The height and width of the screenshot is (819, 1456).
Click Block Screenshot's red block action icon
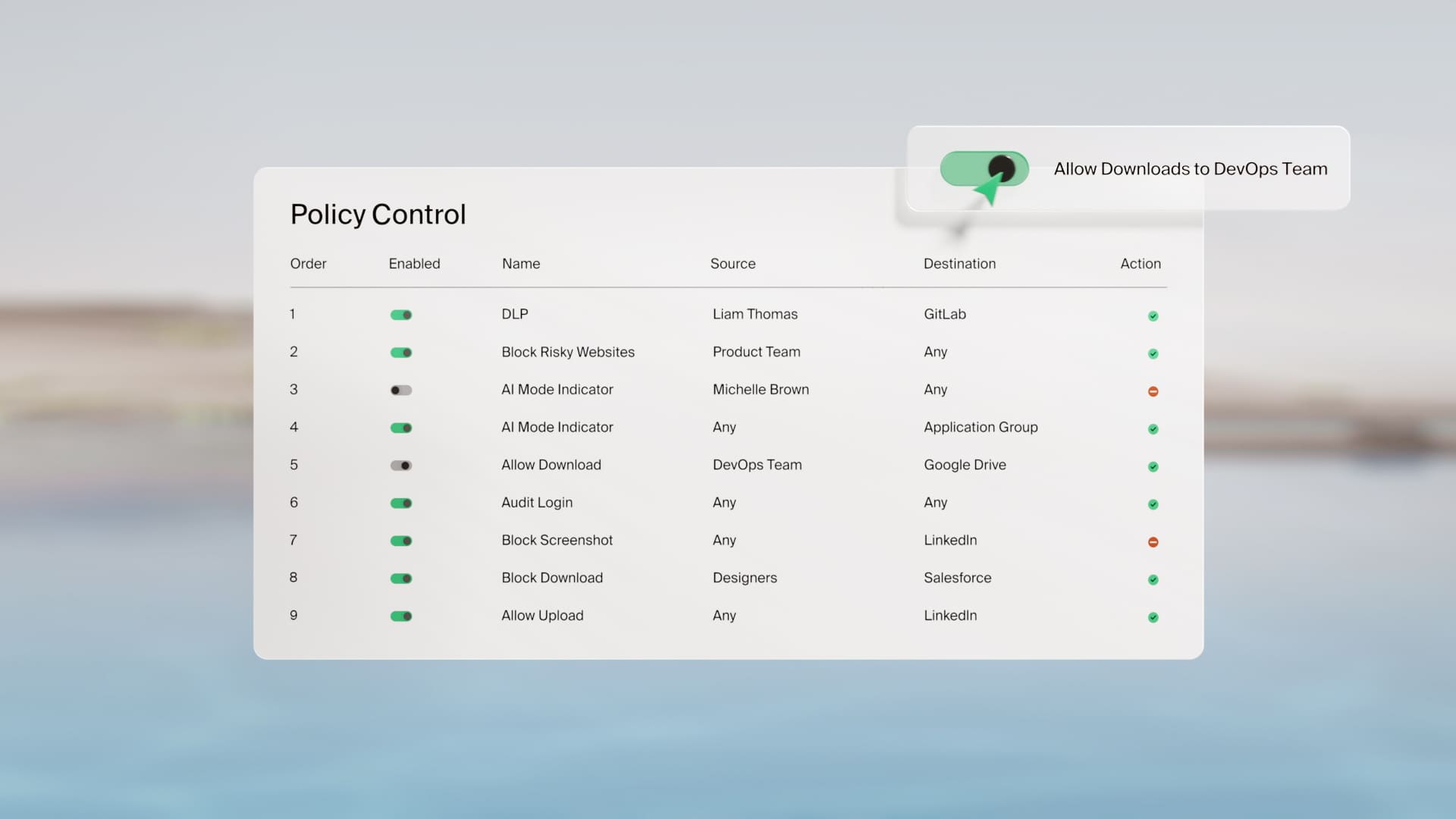coord(1153,542)
